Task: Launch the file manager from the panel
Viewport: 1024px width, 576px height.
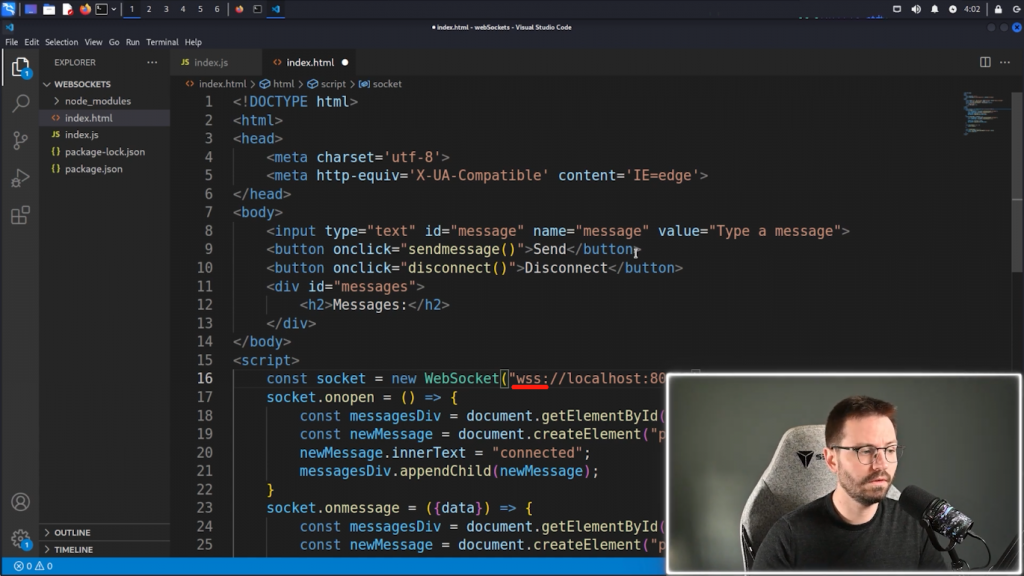Action: 49,9
